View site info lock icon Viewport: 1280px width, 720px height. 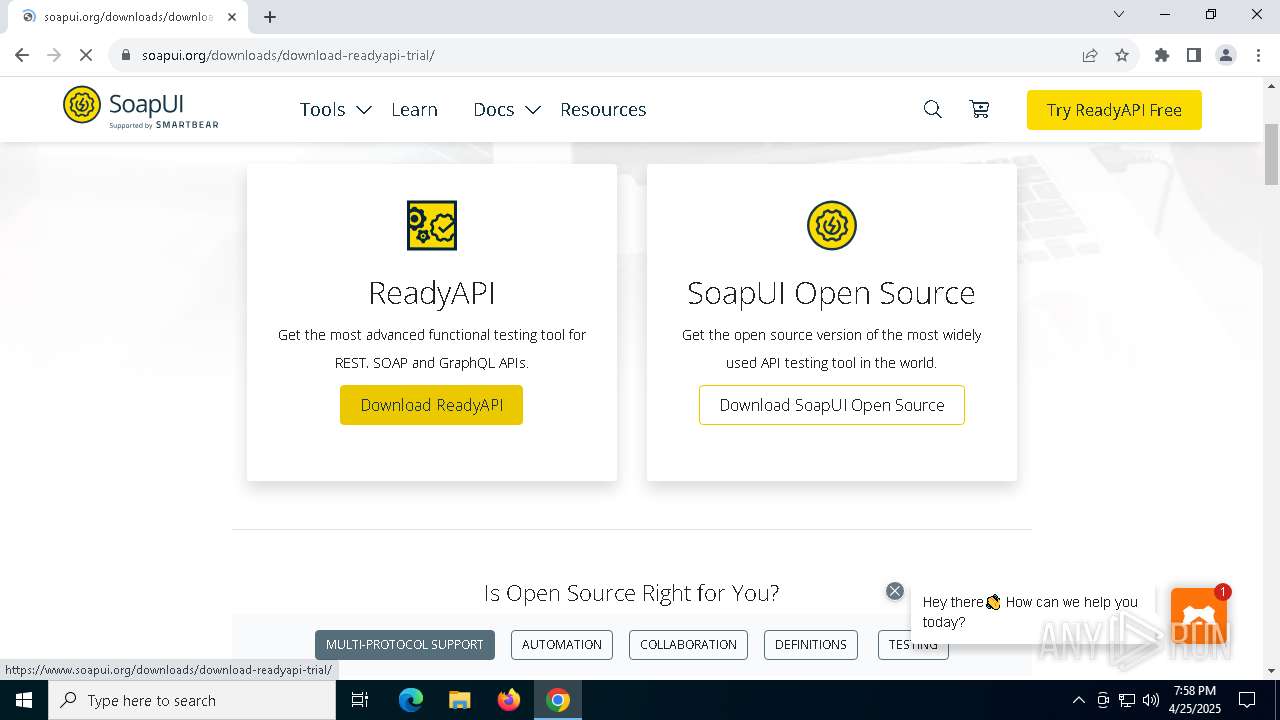(126, 55)
